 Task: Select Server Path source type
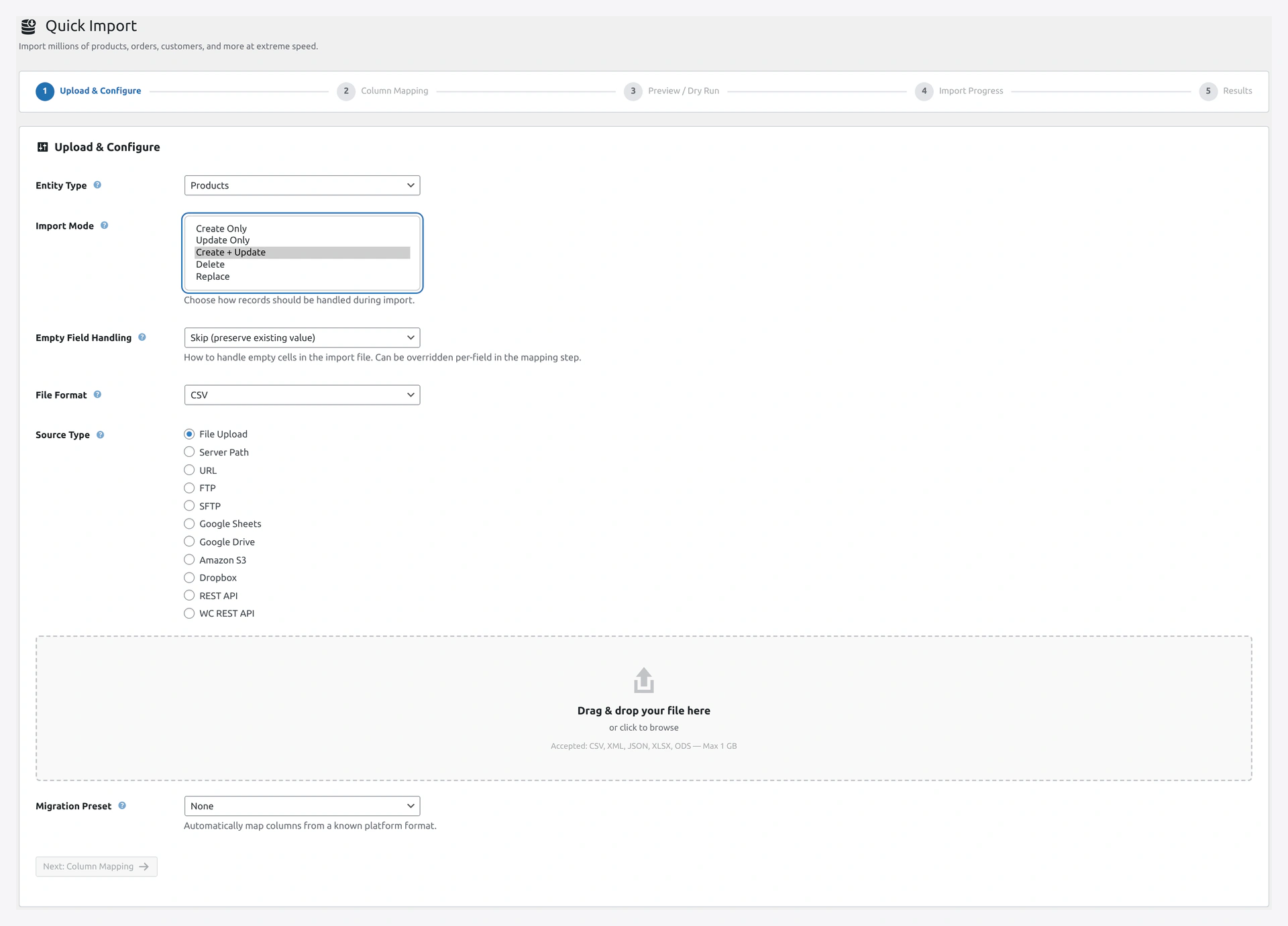189,452
